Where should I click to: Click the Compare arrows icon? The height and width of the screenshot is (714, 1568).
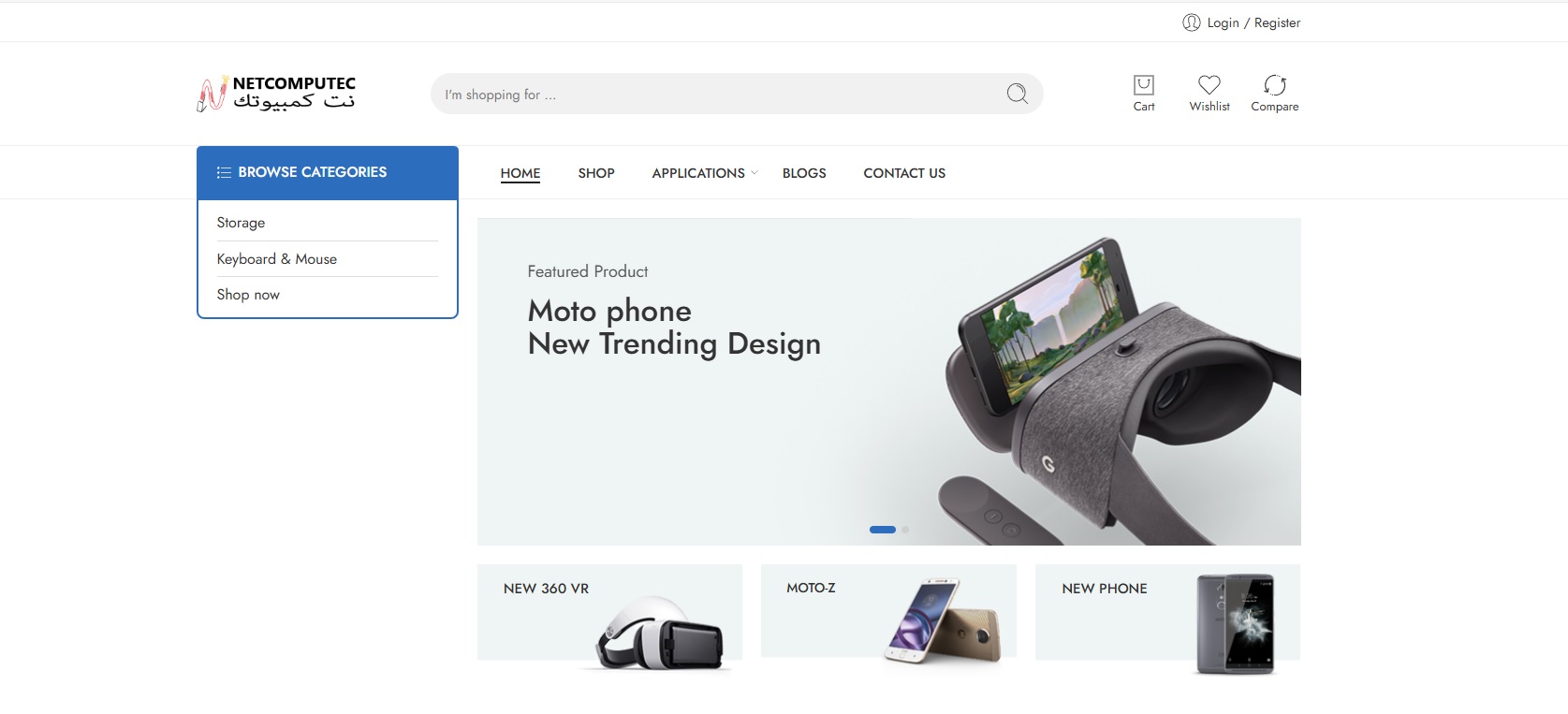pos(1274,85)
